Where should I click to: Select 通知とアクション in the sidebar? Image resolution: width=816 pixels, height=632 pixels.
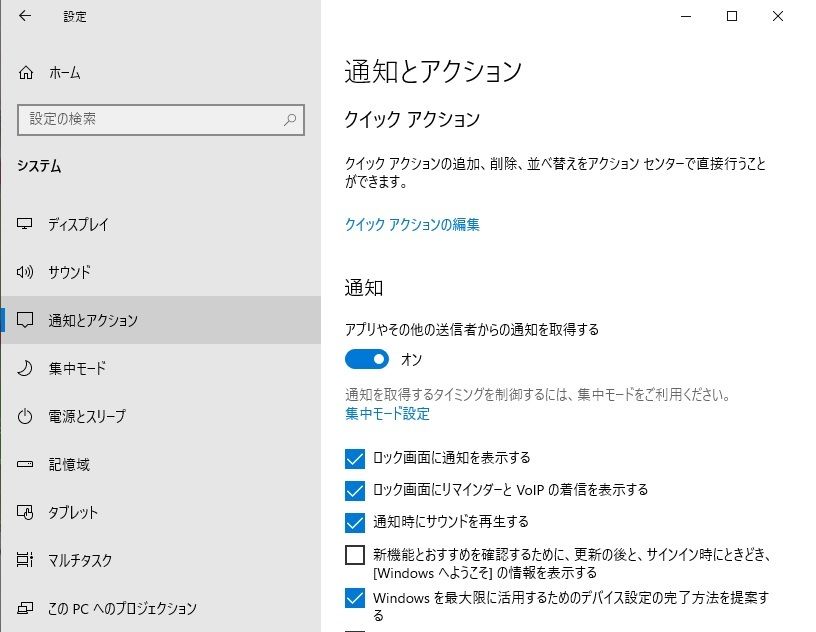[x=161, y=320]
